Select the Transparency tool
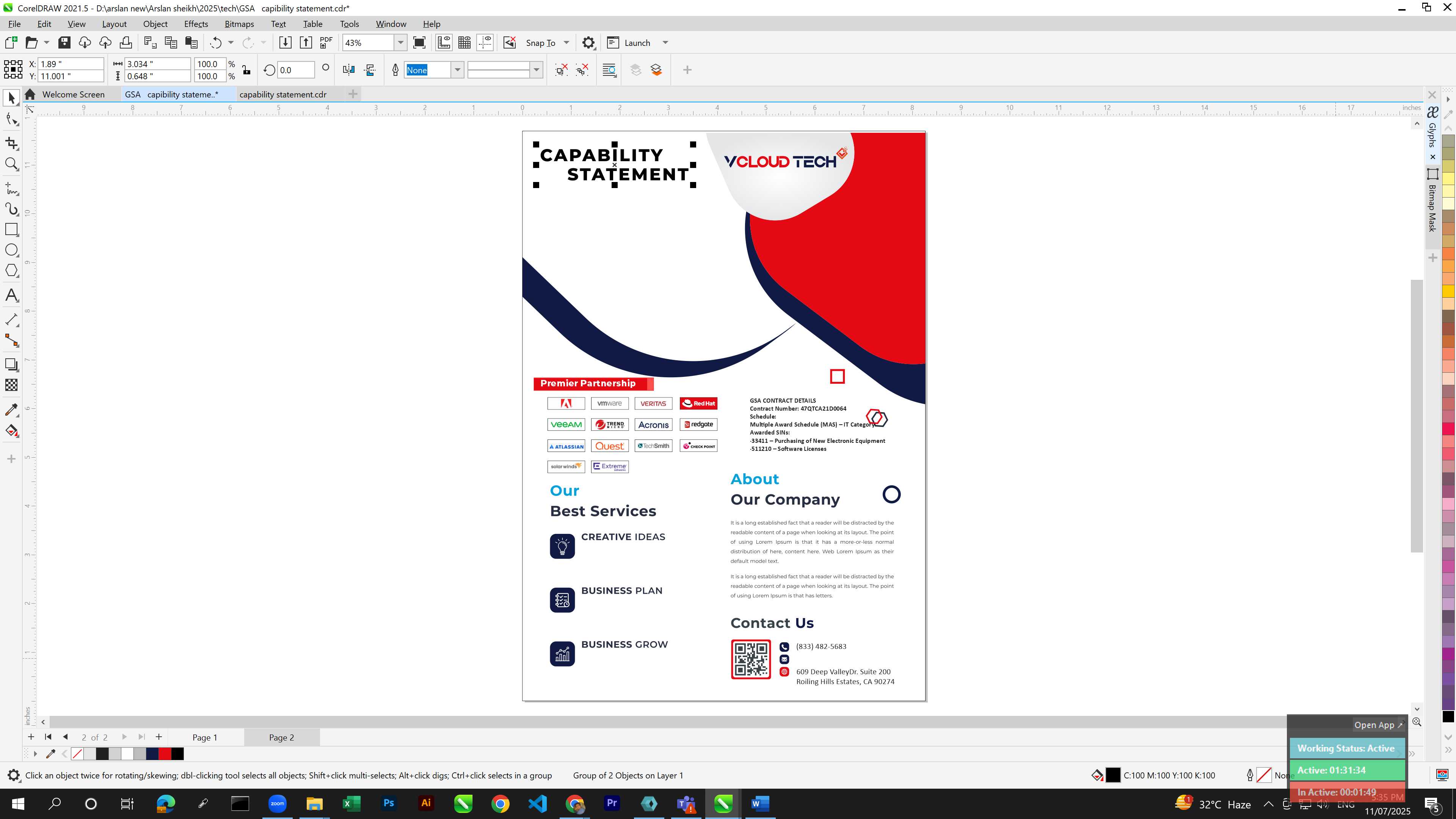The height and width of the screenshot is (819, 1456). pos(11,385)
